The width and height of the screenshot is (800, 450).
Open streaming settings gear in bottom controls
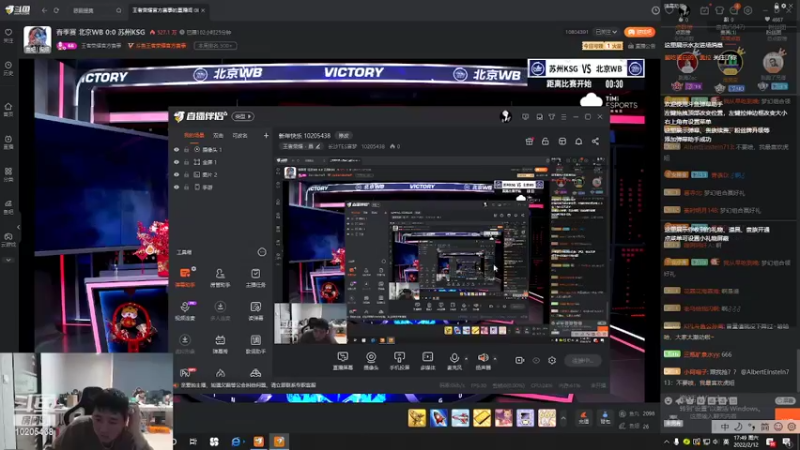click(x=552, y=360)
